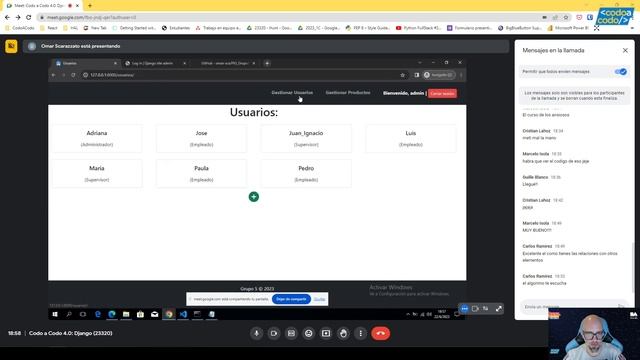This screenshot has height=360, width=640.
Task: Select the Maria user card
Action: (97, 173)
